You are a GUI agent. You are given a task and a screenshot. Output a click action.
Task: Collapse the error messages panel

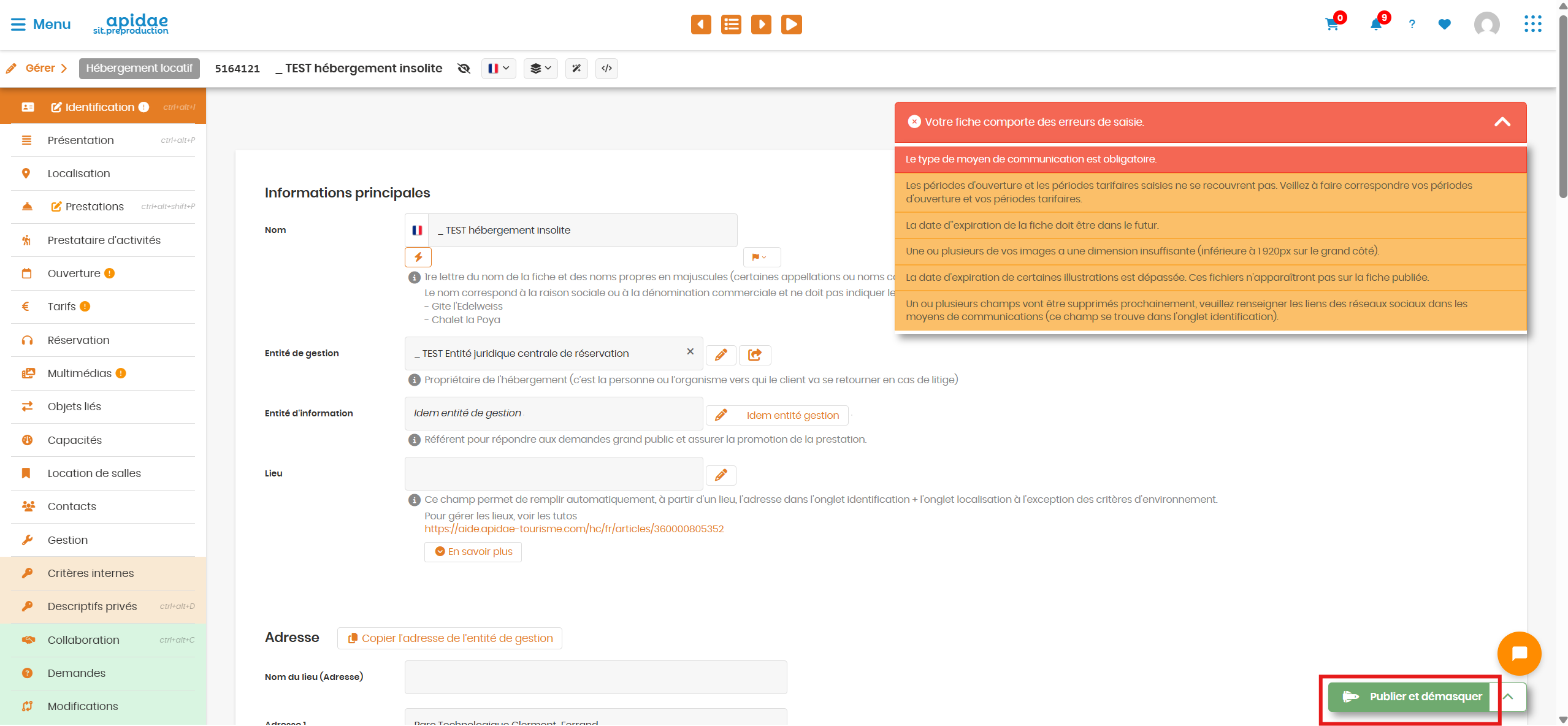point(1502,122)
